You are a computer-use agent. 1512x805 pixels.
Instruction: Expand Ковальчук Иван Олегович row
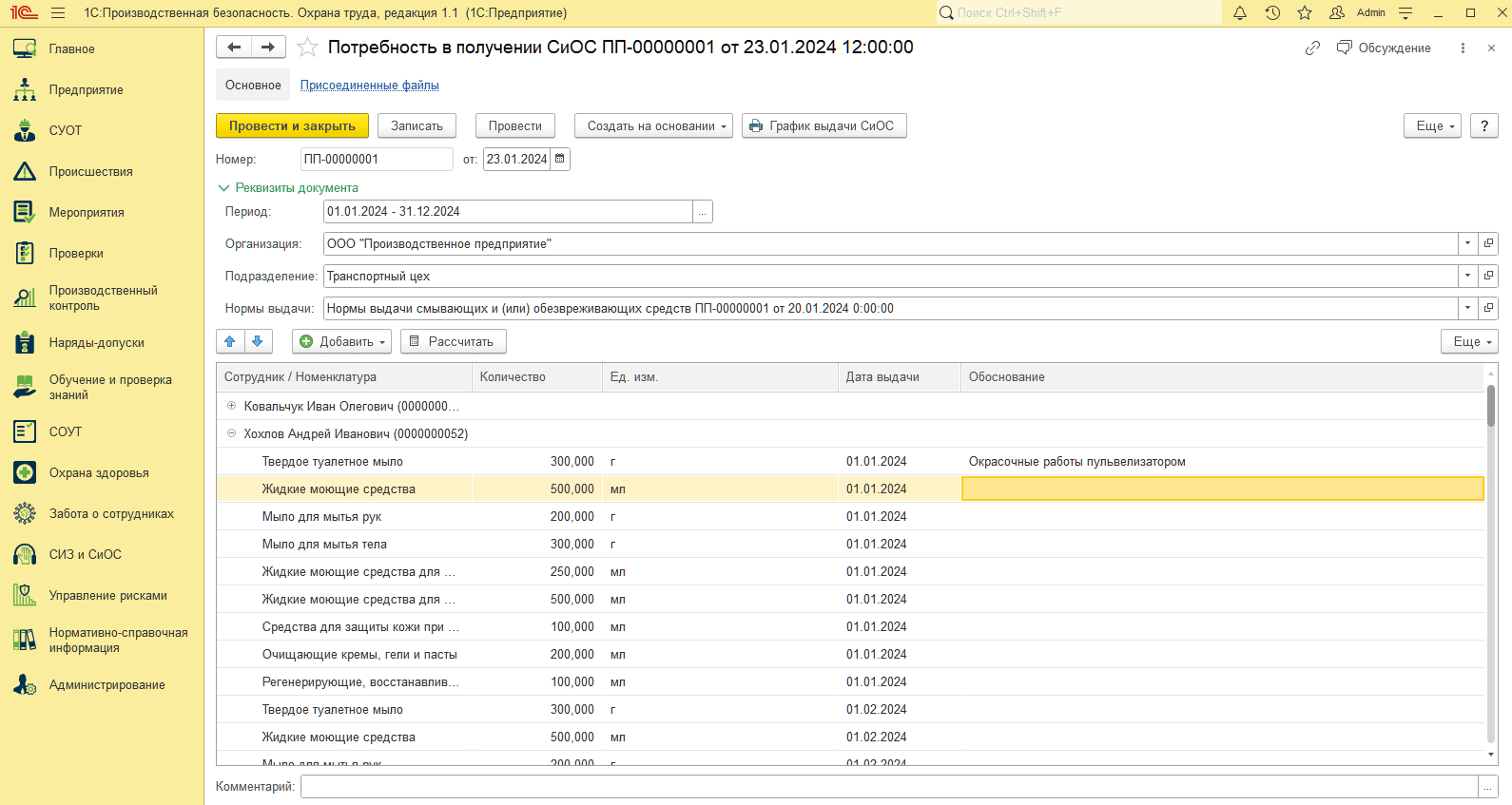coord(231,406)
